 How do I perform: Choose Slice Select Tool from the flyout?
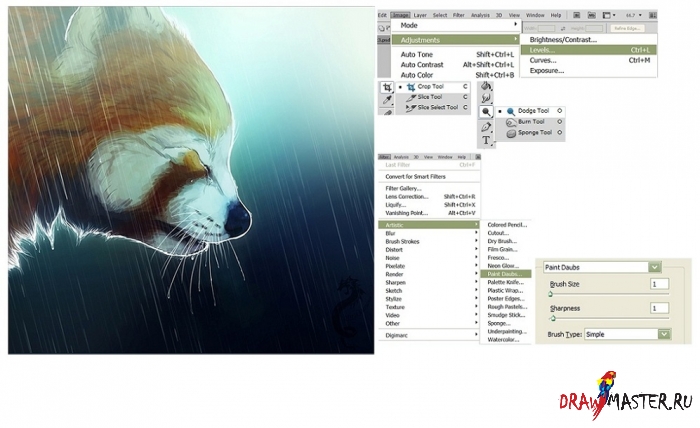pyautogui.click(x=433, y=108)
